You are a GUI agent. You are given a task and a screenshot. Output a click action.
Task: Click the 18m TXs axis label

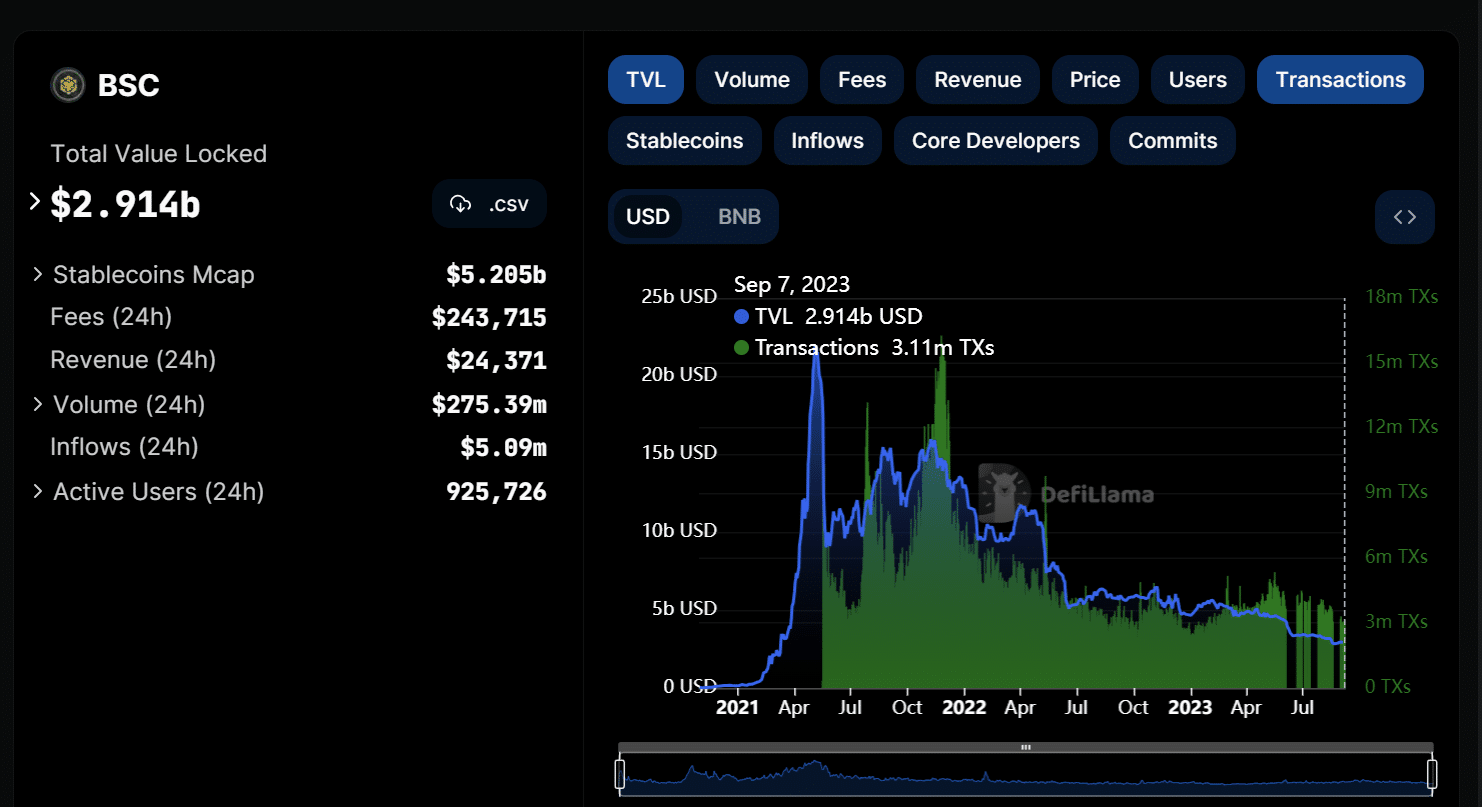pos(1402,297)
